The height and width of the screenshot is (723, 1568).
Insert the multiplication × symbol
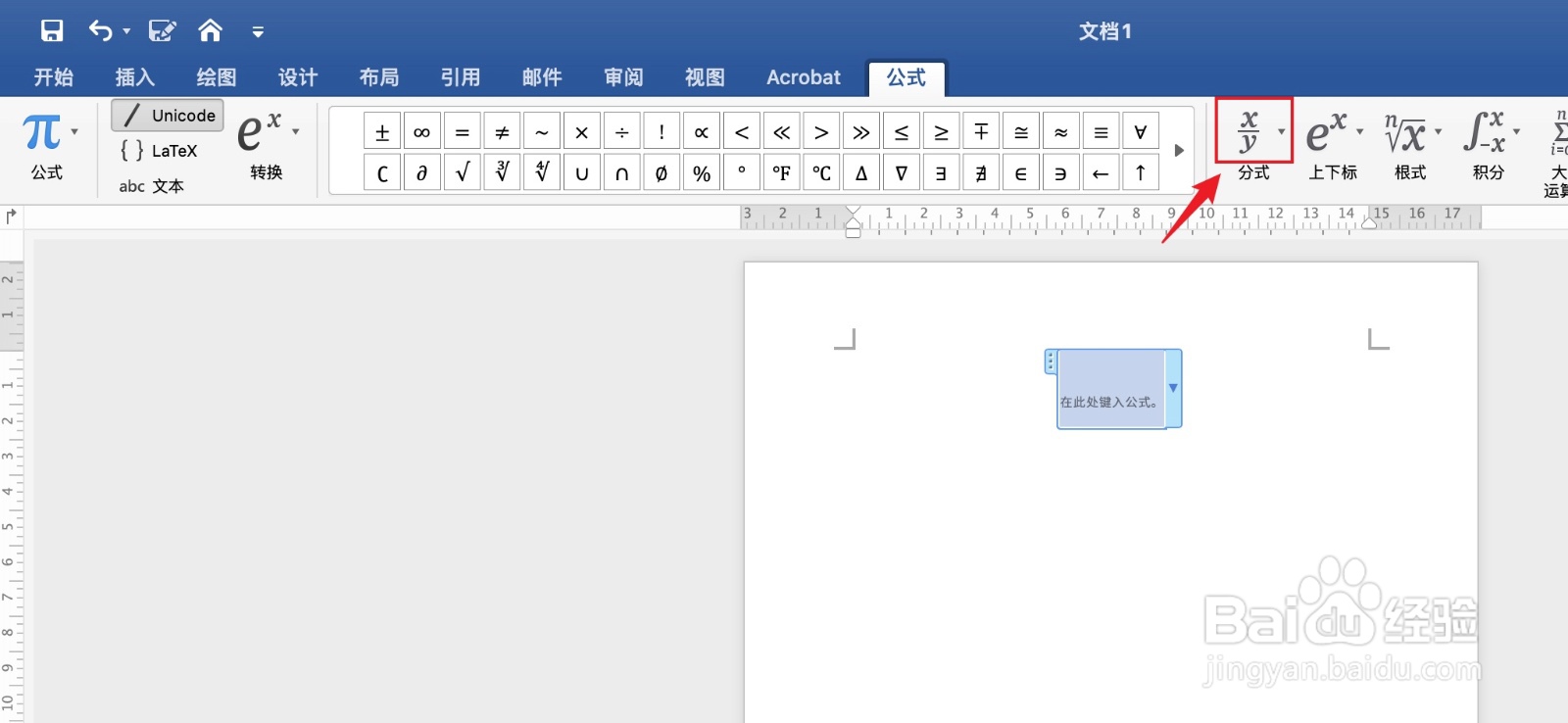pyautogui.click(x=581, y=131)
